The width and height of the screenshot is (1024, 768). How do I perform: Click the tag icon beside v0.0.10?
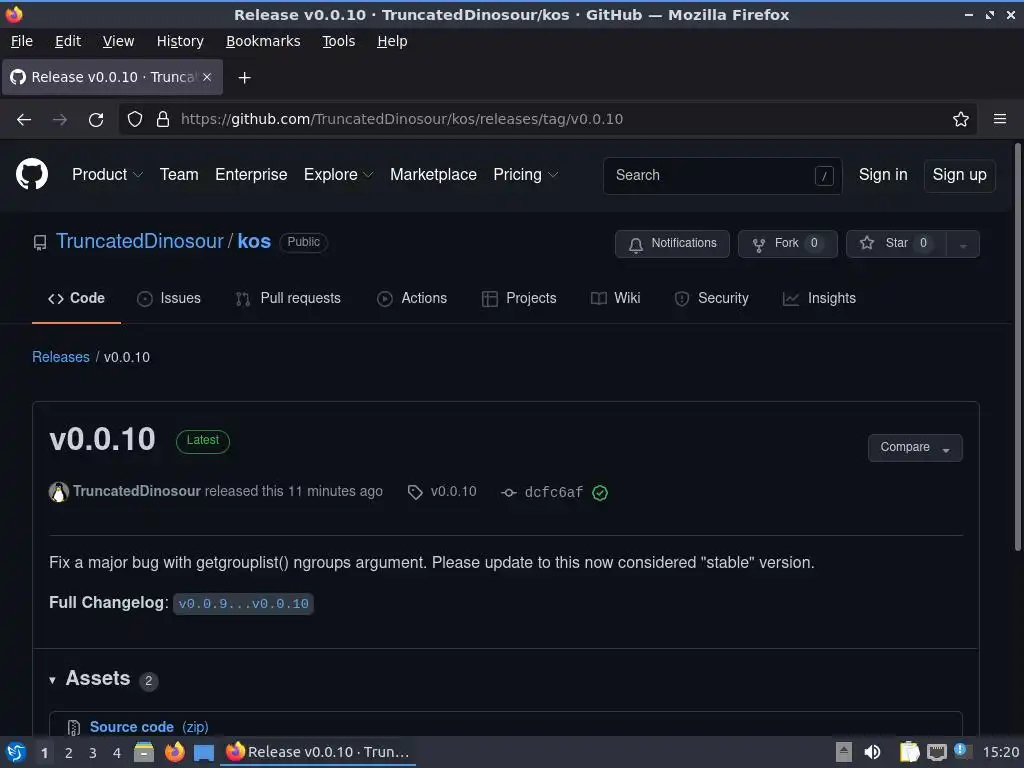[x=415, y=492]
